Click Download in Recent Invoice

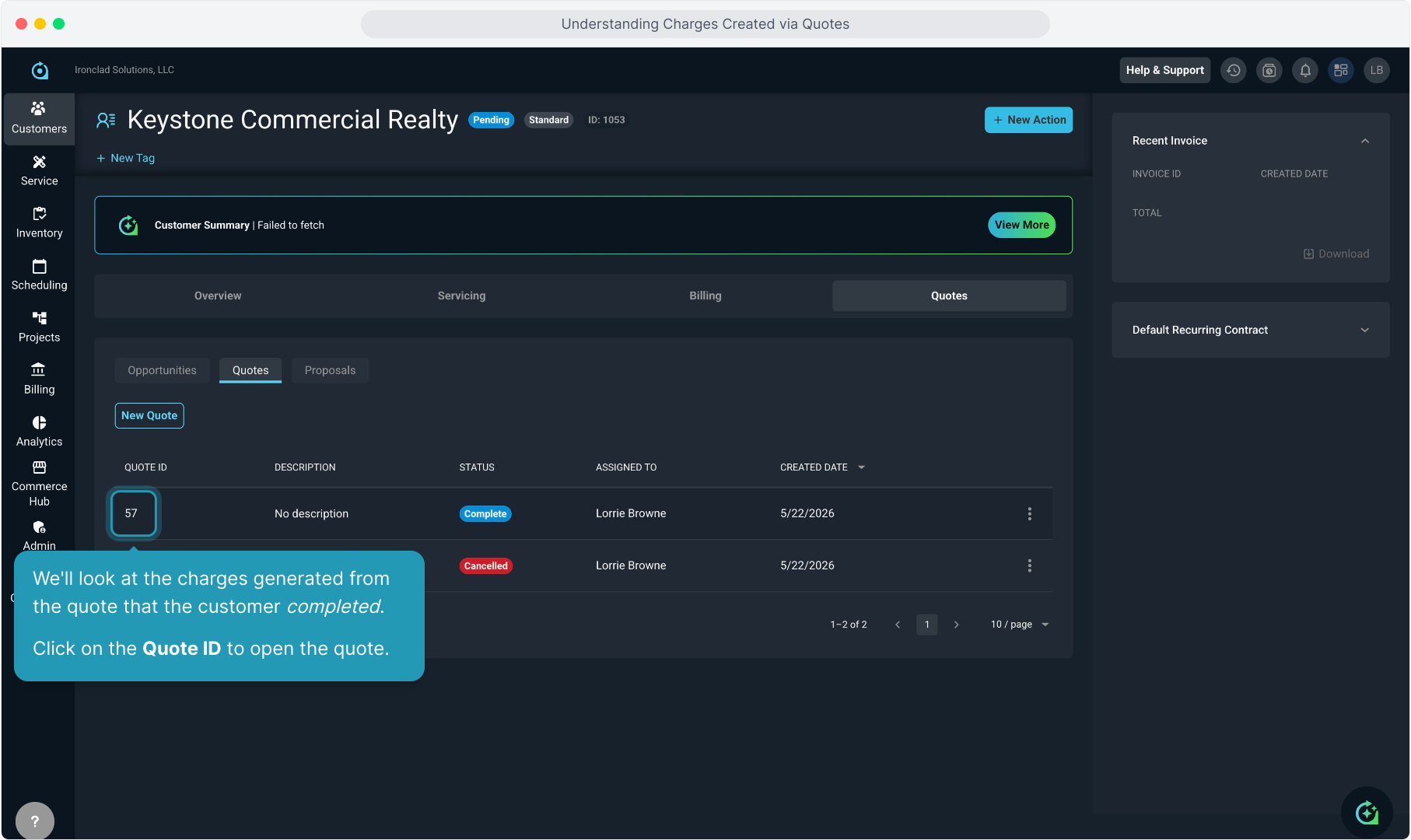(1336, 254)
